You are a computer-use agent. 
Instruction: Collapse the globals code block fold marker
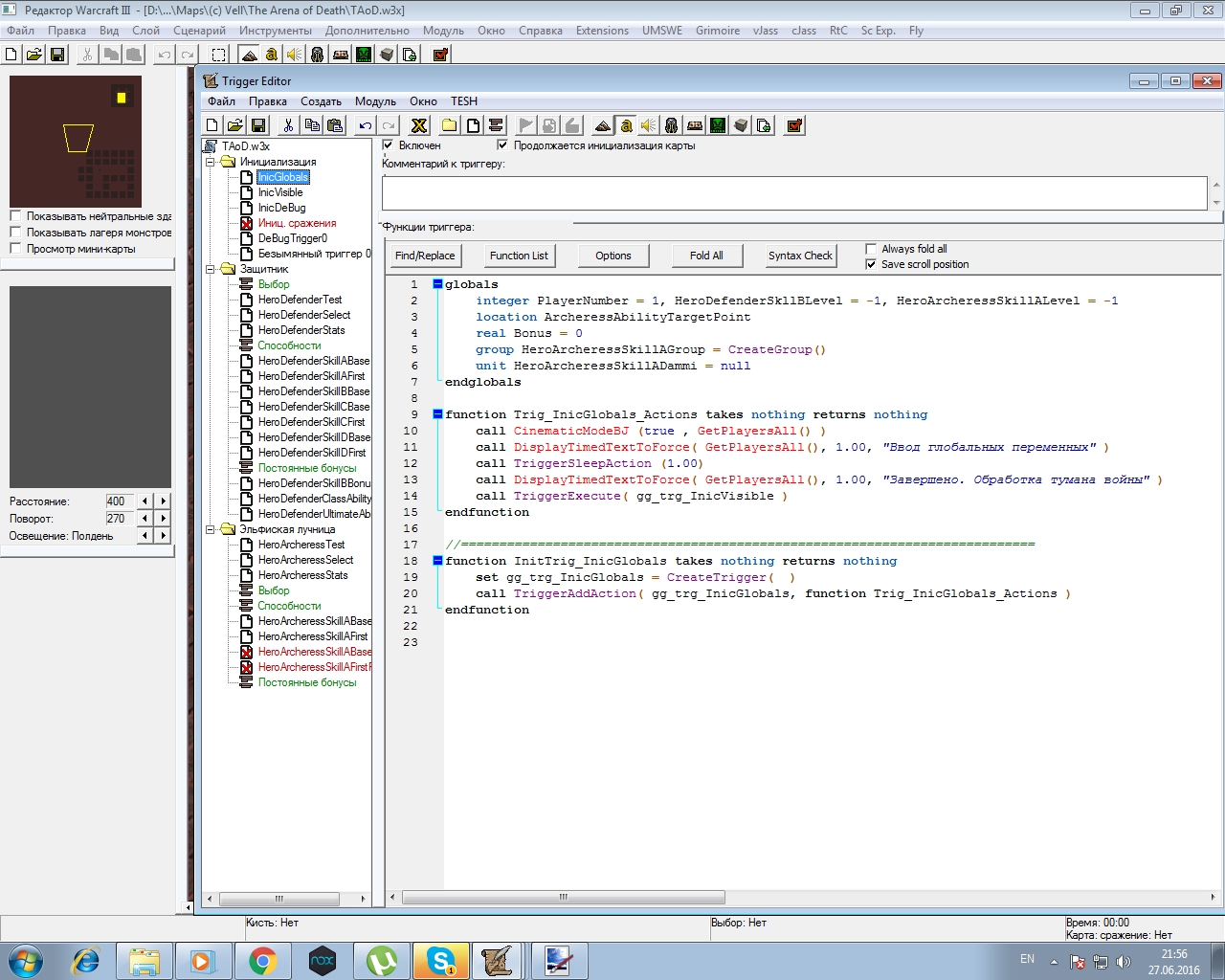[437, 284]
